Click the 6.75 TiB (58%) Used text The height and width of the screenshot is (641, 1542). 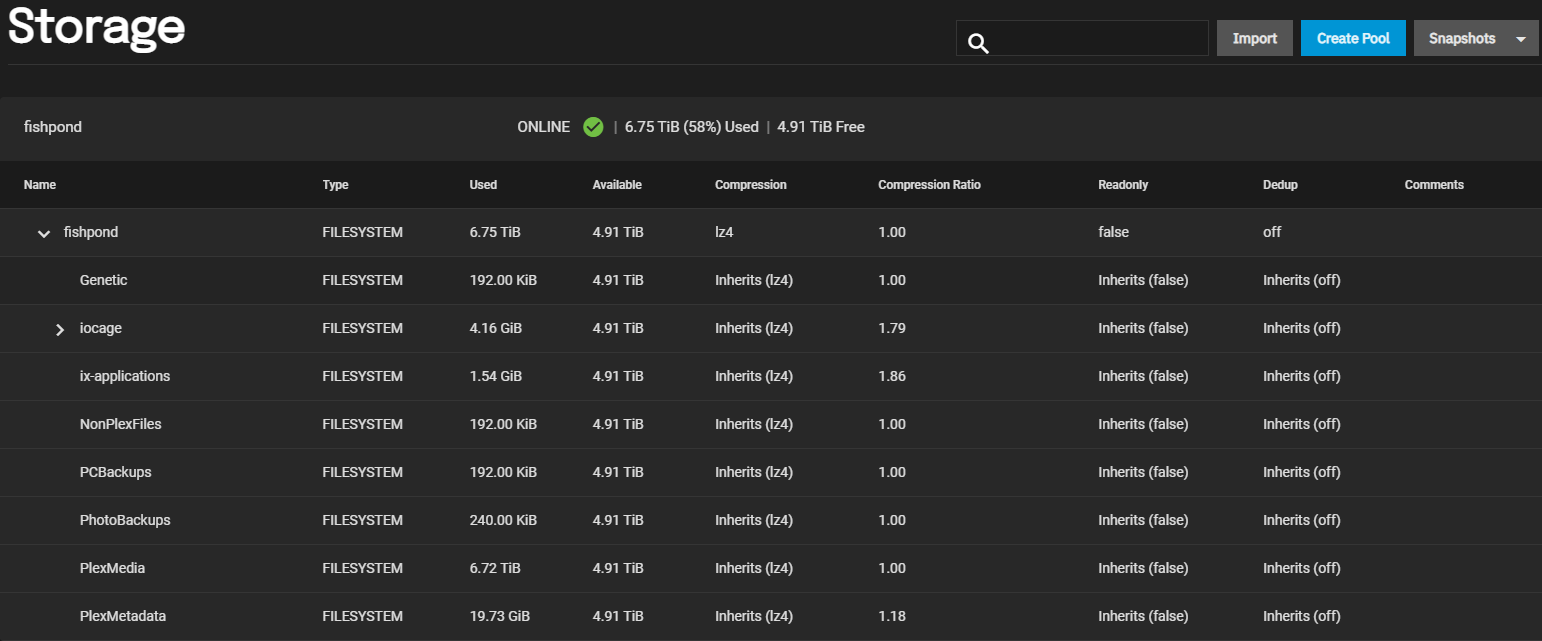tap(692, 127)
